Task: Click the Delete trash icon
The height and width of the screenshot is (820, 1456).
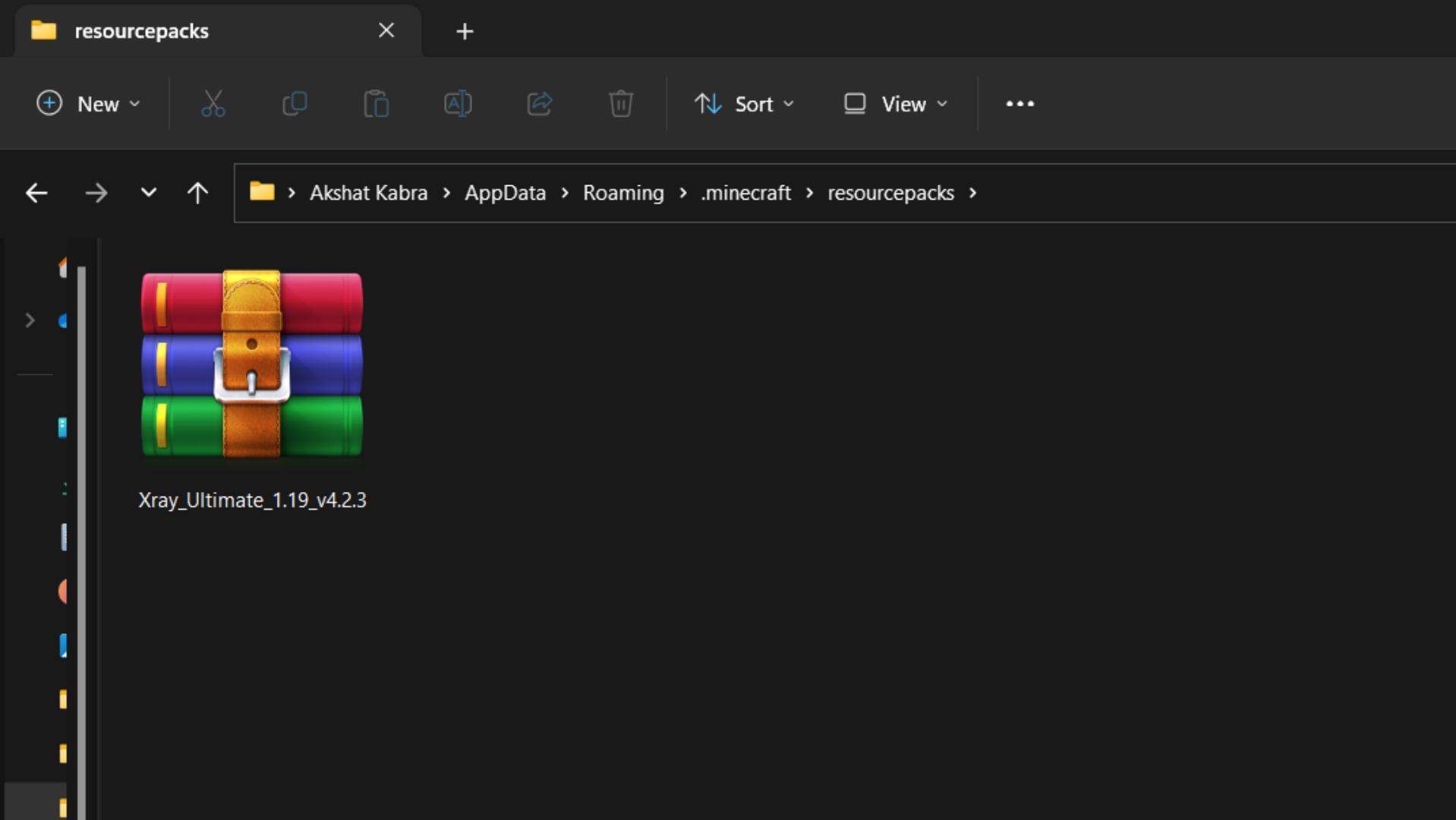Action: coord(621,104)
